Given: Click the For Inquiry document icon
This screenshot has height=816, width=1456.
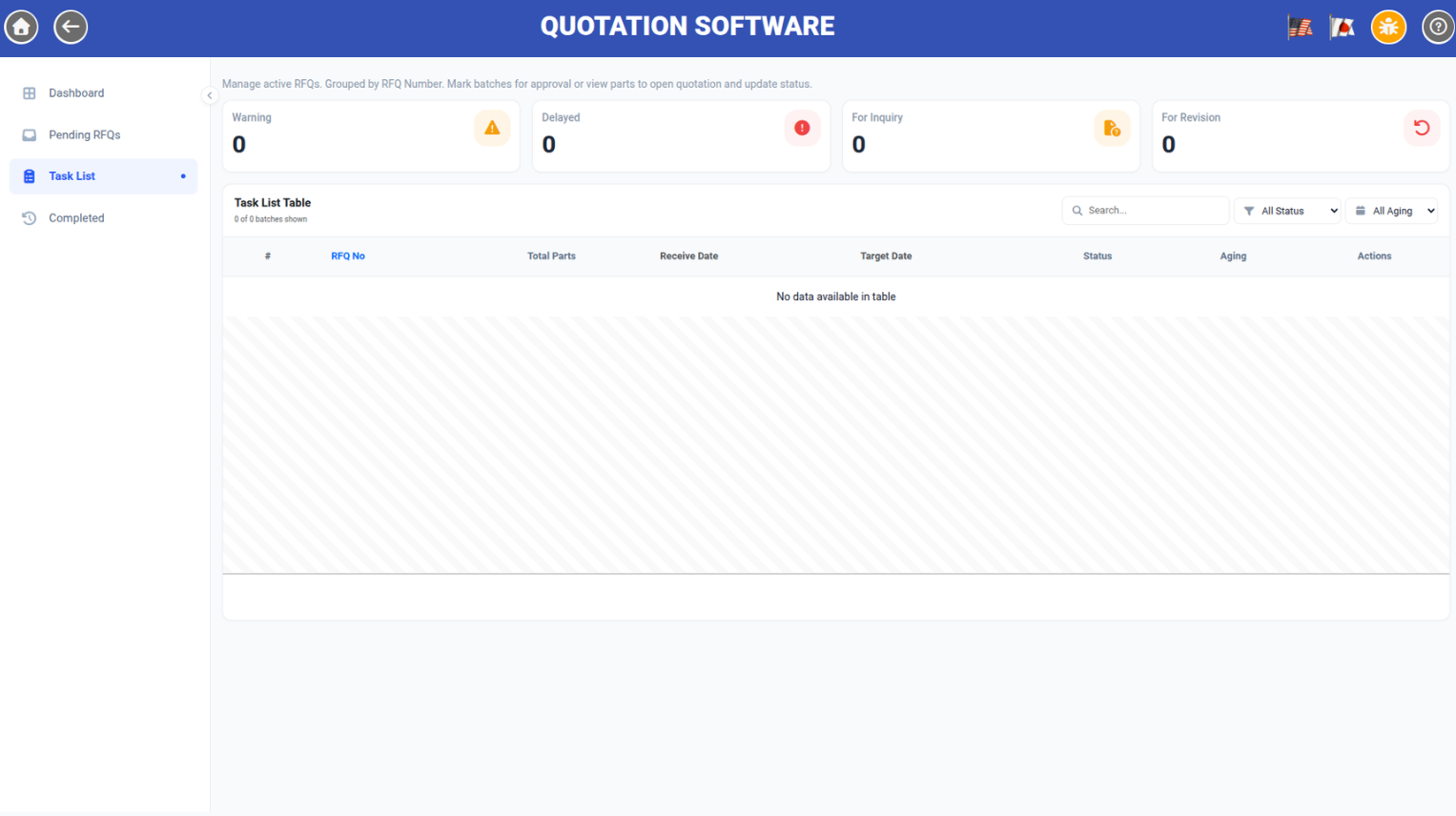Looking at the screenshot, I should click(1112, 128).
